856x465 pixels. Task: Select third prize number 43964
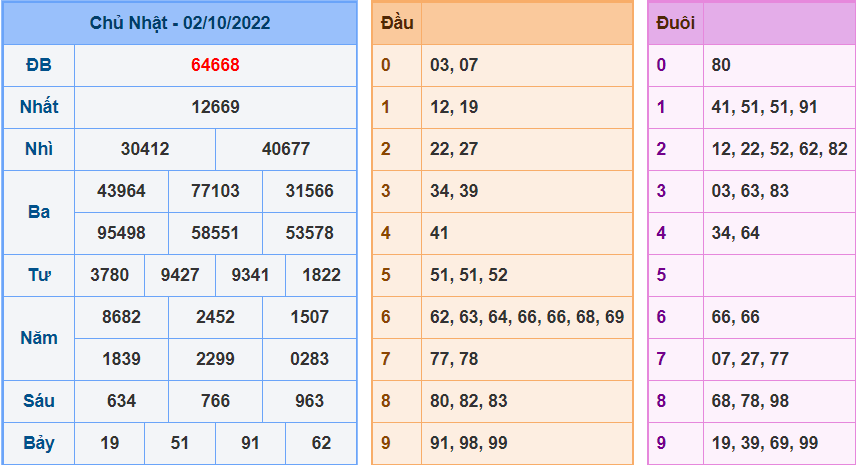tap(121, 191)
